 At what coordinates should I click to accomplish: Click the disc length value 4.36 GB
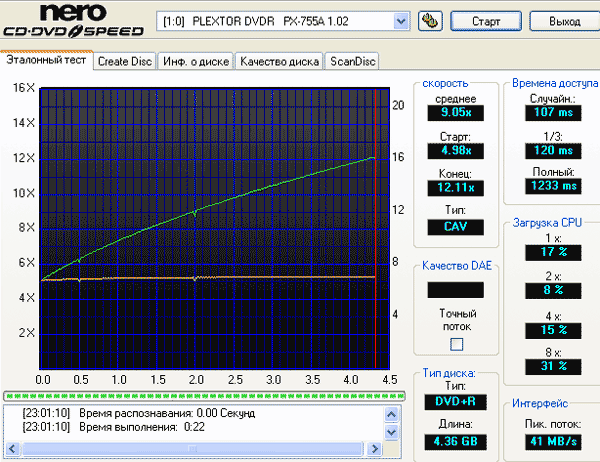pos(455,442)
